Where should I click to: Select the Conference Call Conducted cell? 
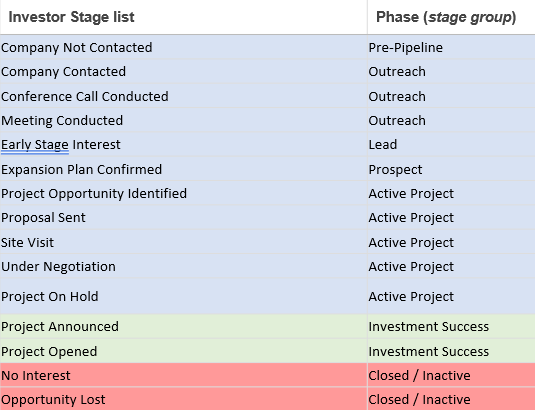point(184,96)
